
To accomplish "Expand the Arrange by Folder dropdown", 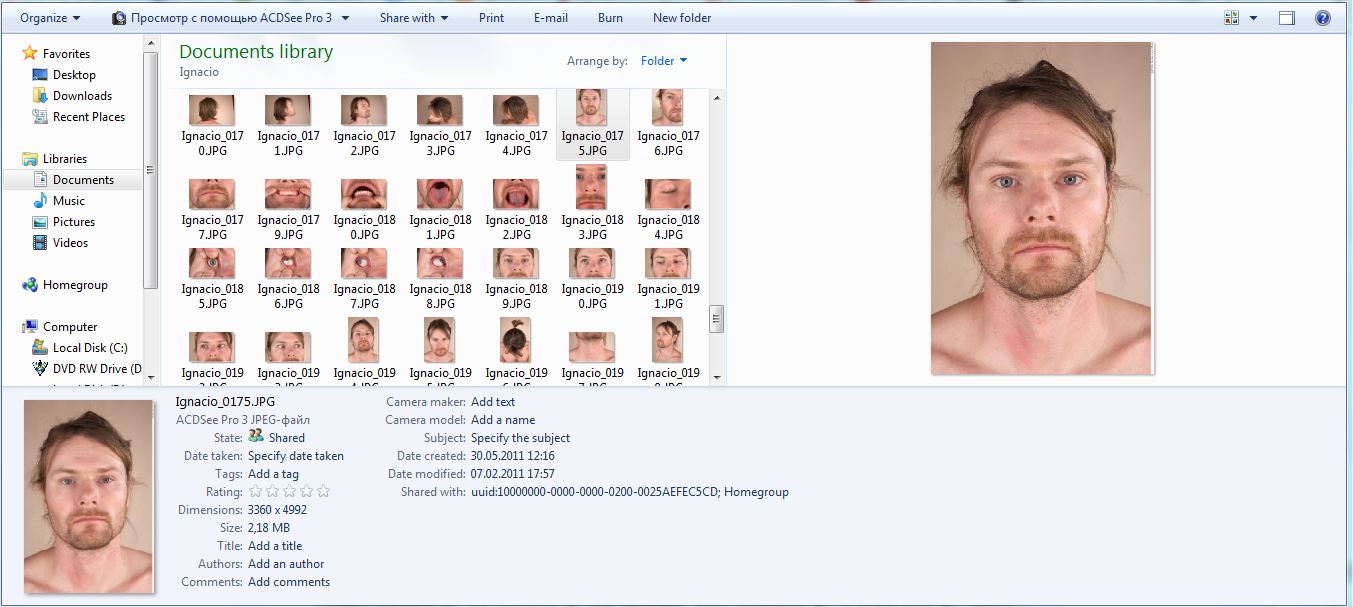I will [x=664, y=61].
